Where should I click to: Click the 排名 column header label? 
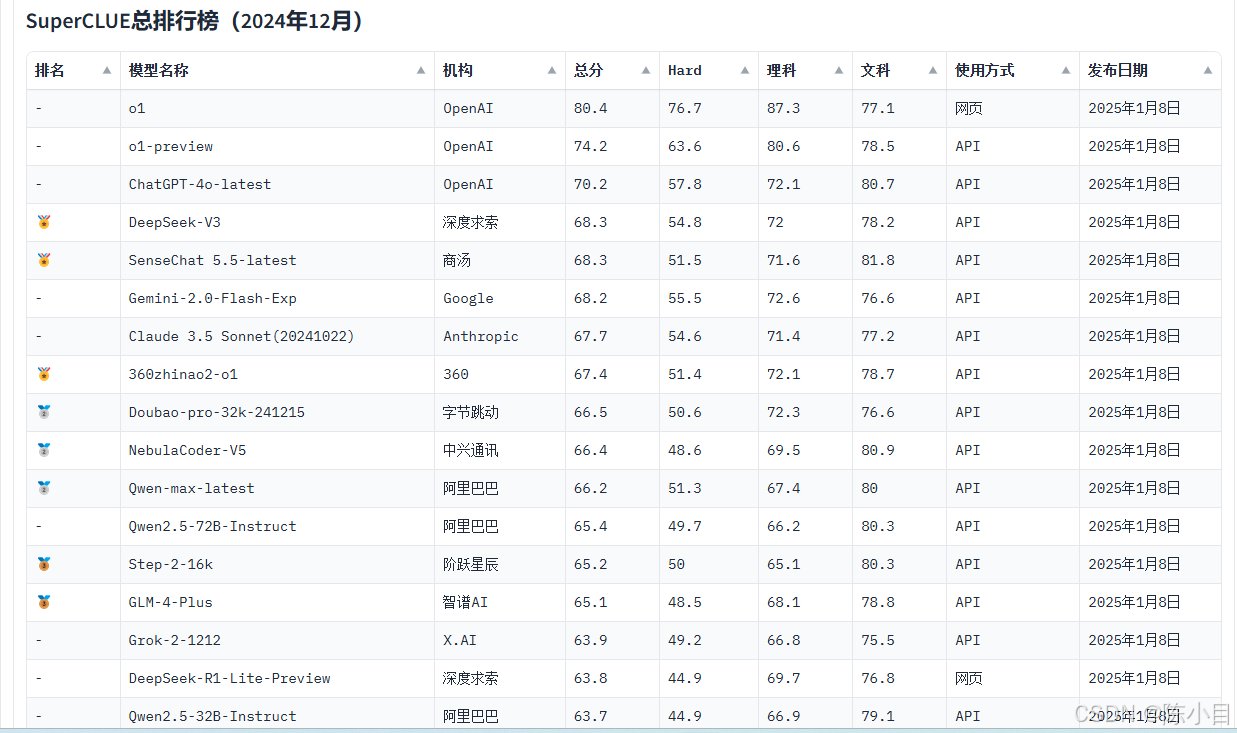coord(50,71)
